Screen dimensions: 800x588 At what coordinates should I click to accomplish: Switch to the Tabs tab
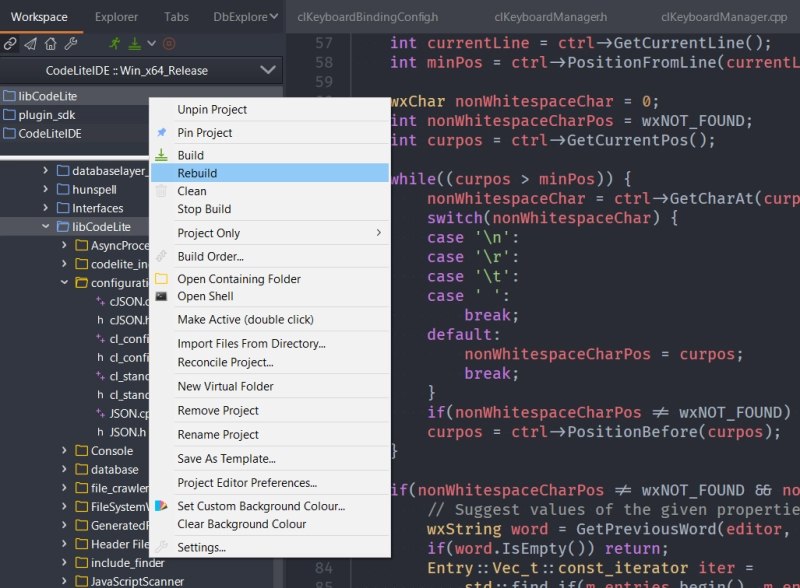[x=177, y=17]
